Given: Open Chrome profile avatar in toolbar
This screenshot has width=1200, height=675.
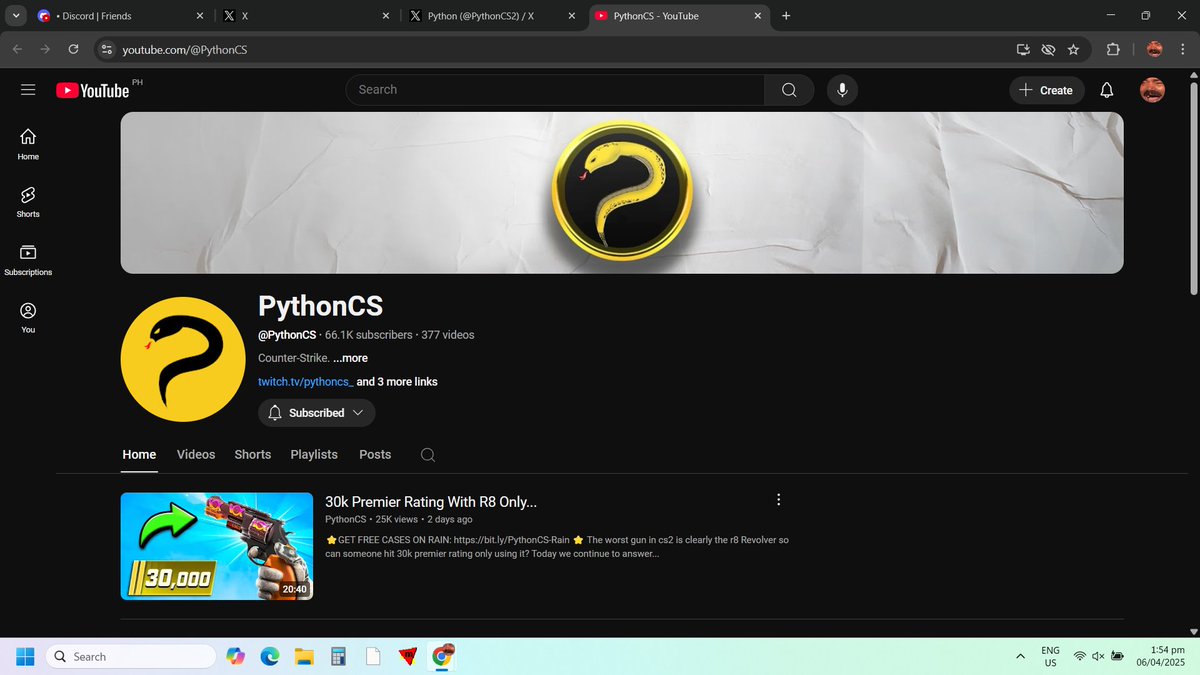Looking at the screenshot, I should coord(1154,49).
